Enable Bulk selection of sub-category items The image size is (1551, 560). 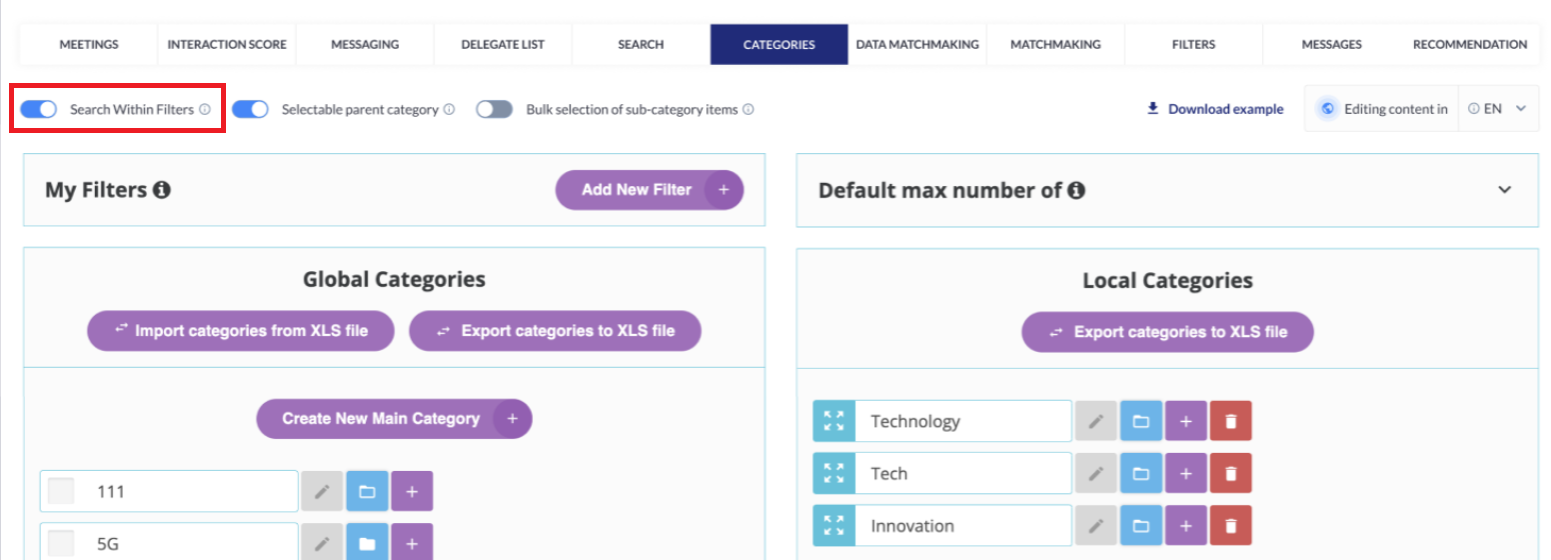tap(494, 109)
